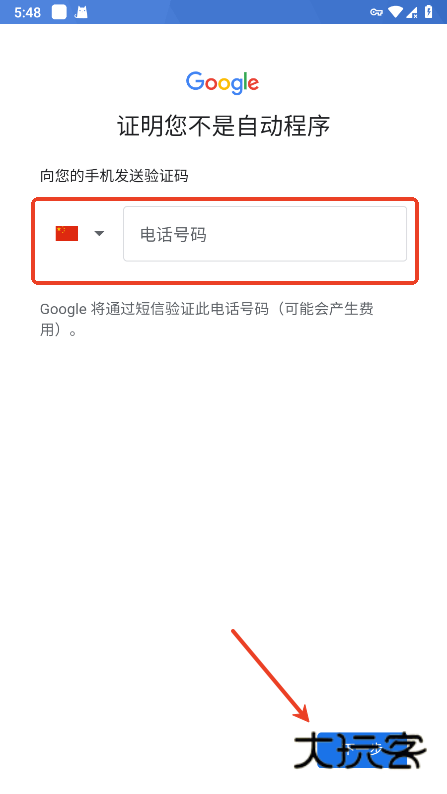The width and height of the screenshot is (447, 794).
Task: Tap the white square notification icon
Action: 59,12
